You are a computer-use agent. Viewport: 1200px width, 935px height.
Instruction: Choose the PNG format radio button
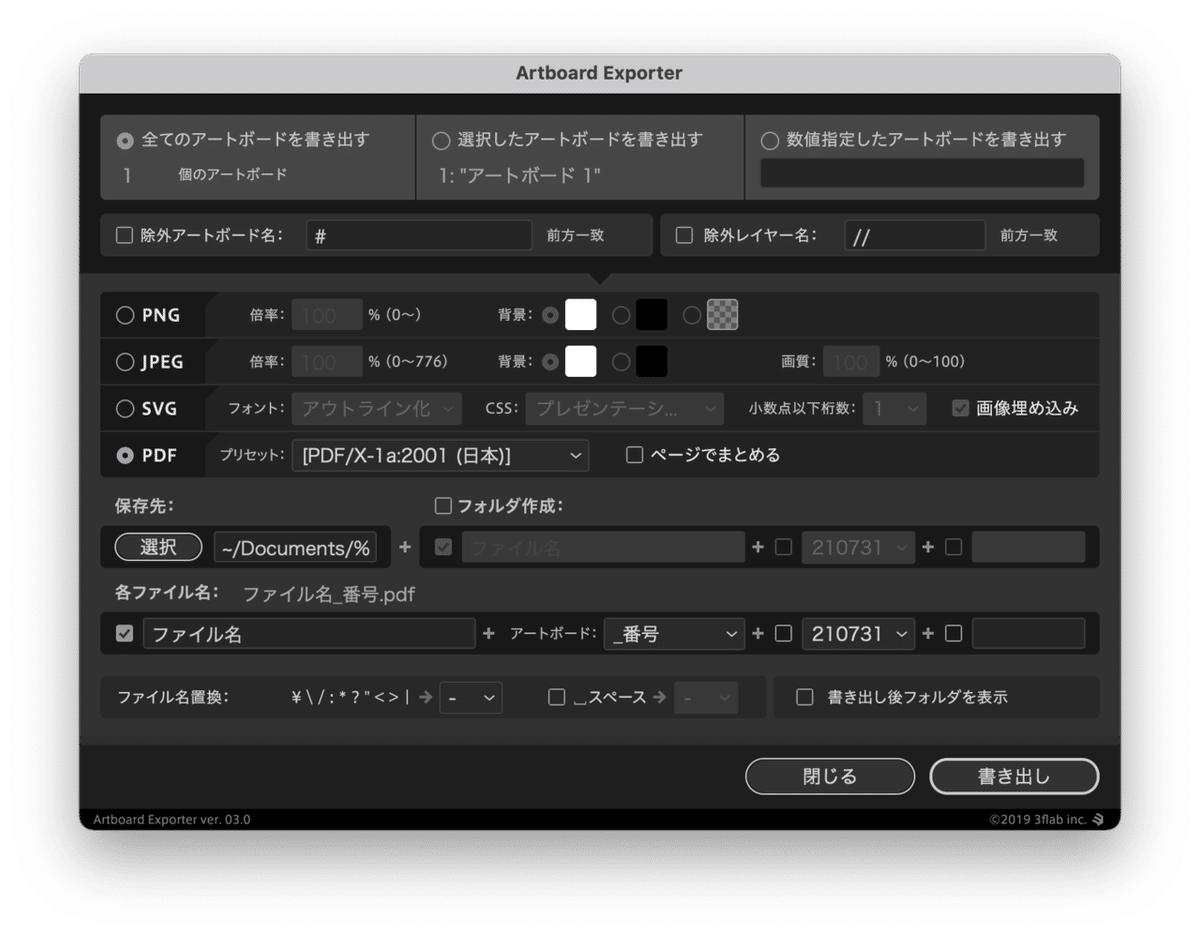(125, 315)
